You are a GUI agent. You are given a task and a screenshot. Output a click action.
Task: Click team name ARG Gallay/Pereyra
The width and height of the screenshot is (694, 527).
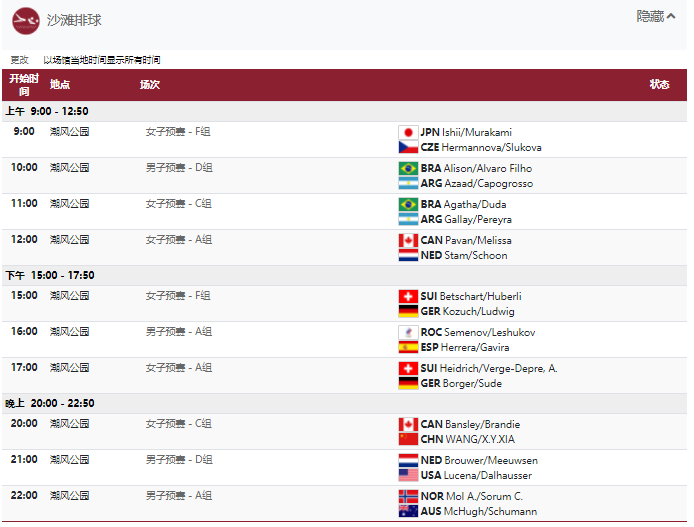click(x=466, y=219)
